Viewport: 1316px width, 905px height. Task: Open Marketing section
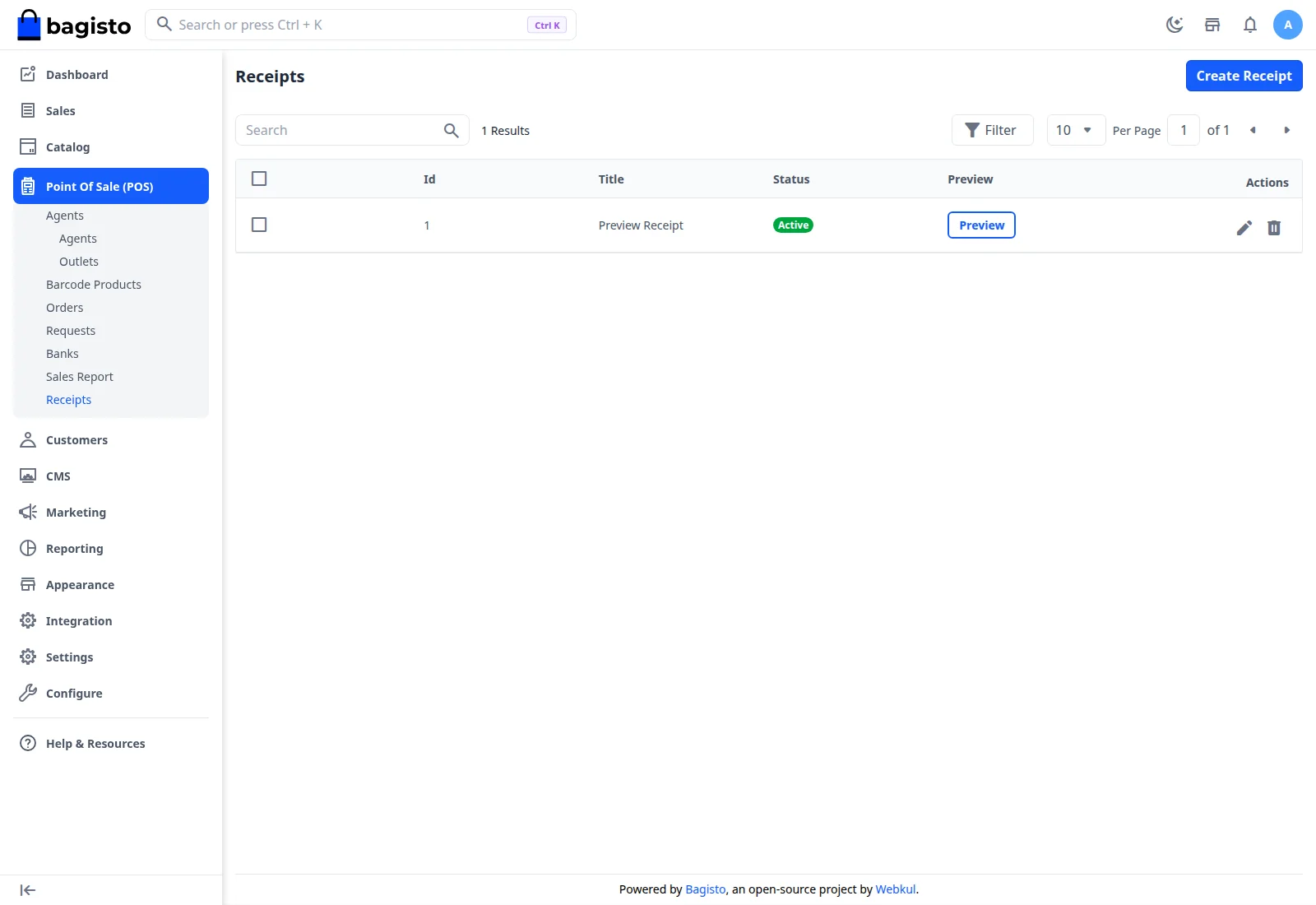[x=111, y=513]
